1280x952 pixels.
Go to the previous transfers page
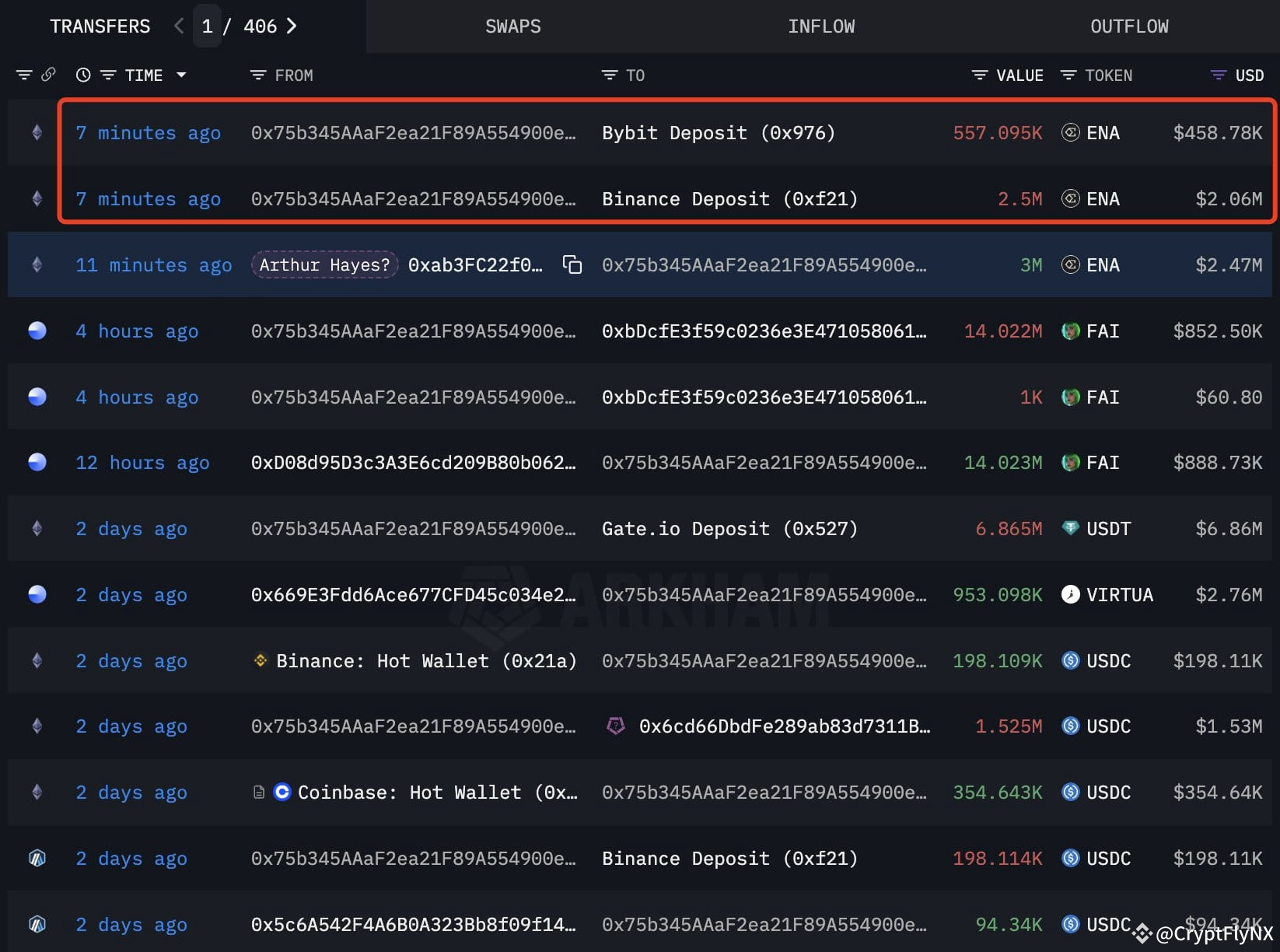tap(179, 26)
